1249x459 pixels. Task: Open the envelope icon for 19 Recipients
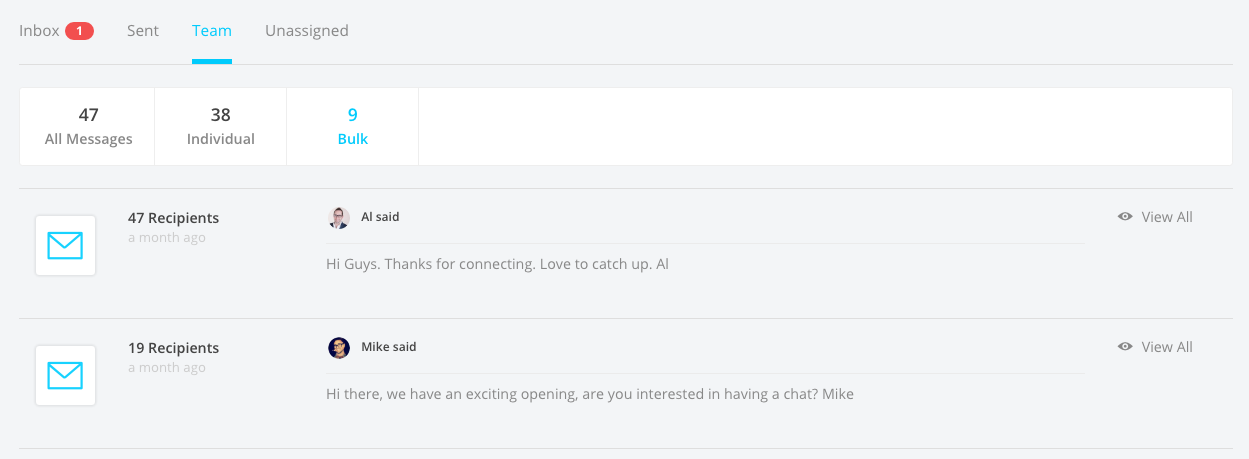tap(65, 375)
